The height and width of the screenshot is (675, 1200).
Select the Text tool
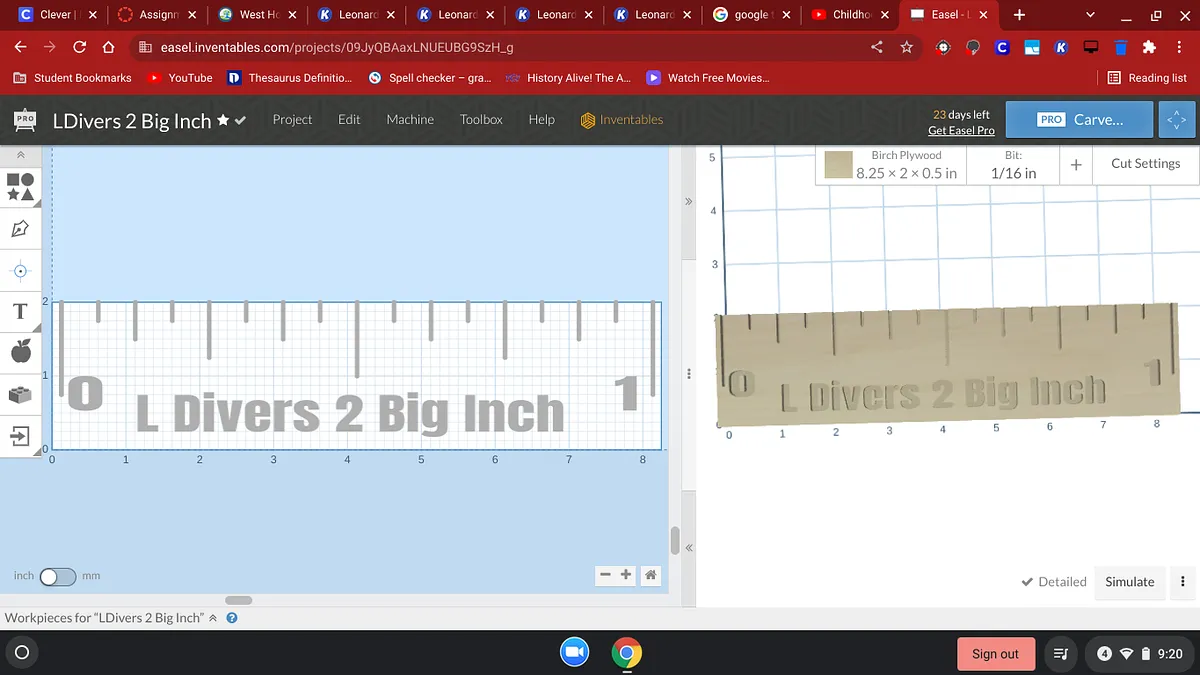click(x=20, y=311)
